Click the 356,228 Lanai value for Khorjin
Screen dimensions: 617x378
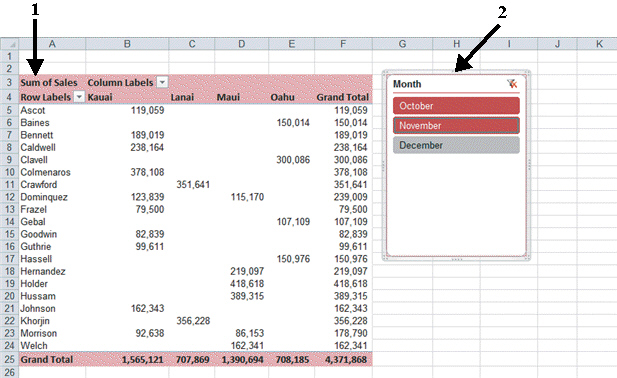pyautogui.click(x=193, y=321)
